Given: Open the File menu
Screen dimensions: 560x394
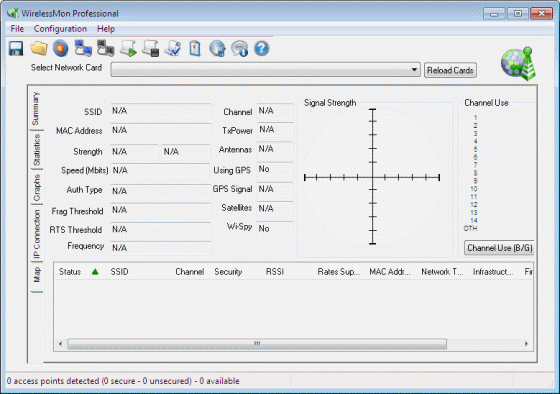Looking at the screenshot, I should (x=17, y=29).
